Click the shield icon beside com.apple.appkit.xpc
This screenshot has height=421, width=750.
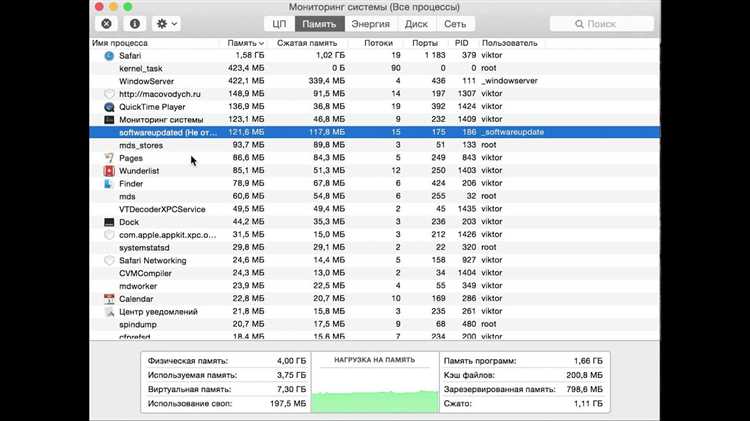tap(109, 235)
